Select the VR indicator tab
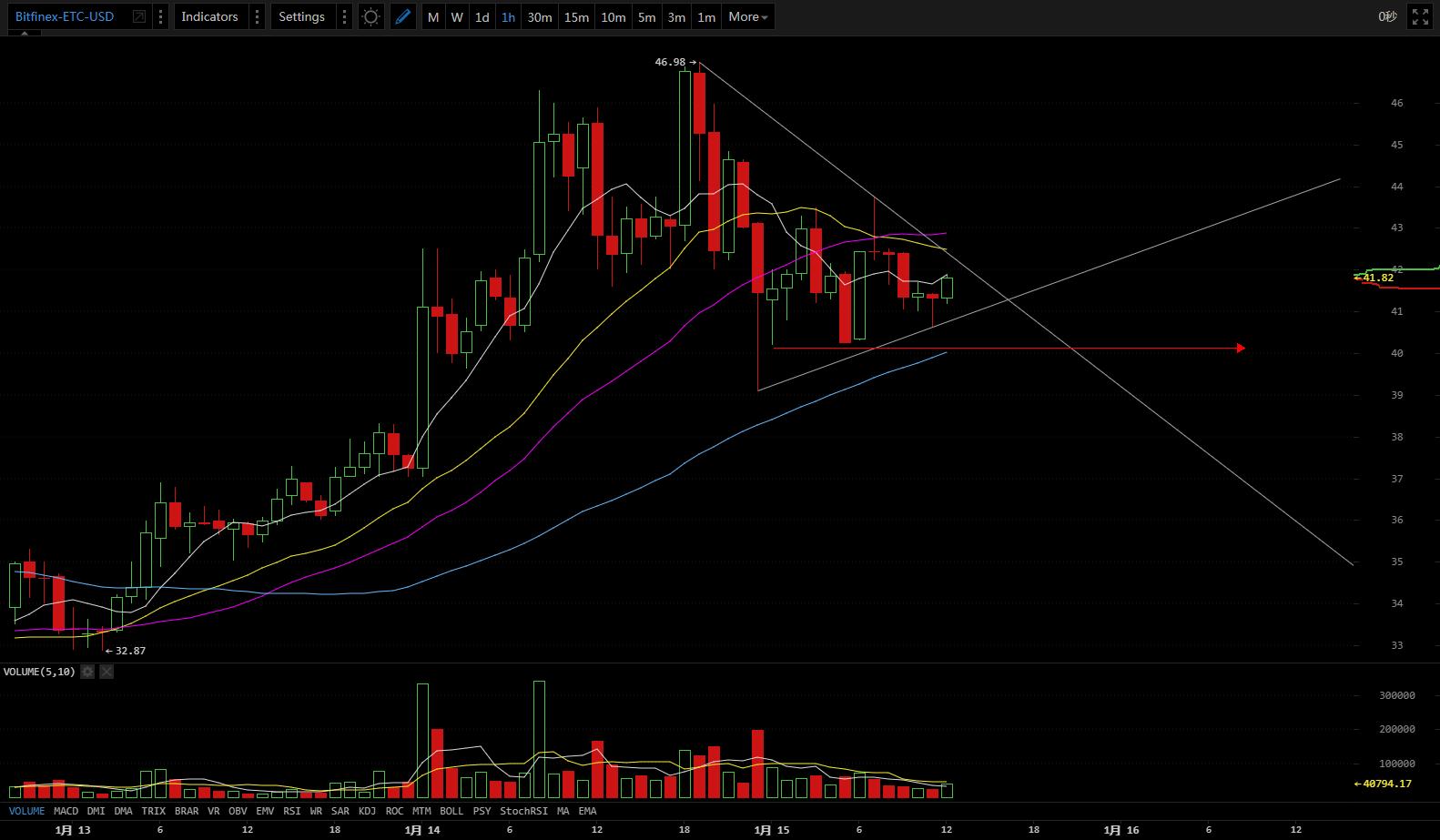1440x840 pixels. [x=214, y=811]
